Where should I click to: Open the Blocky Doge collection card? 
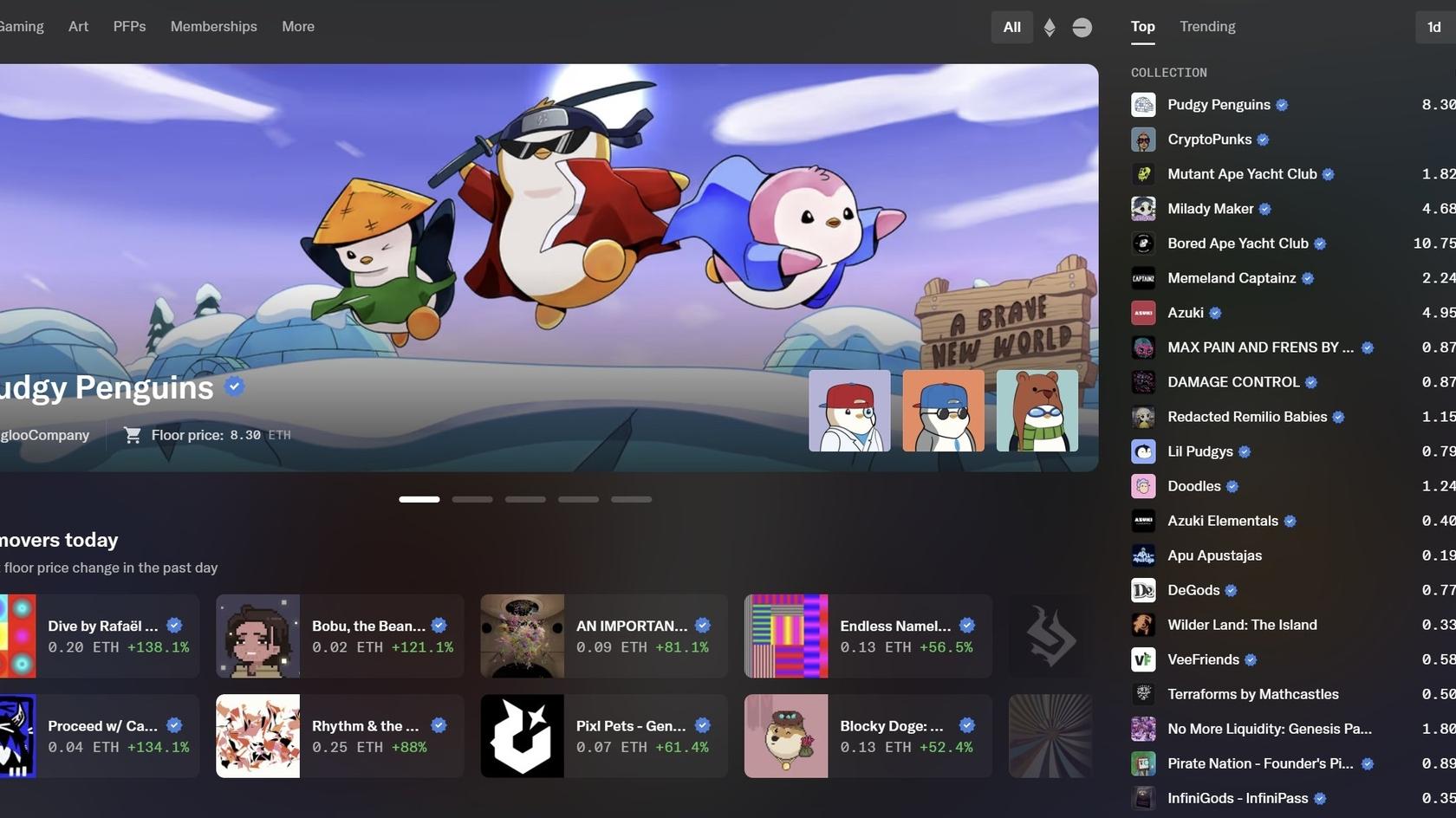point(868,736)
